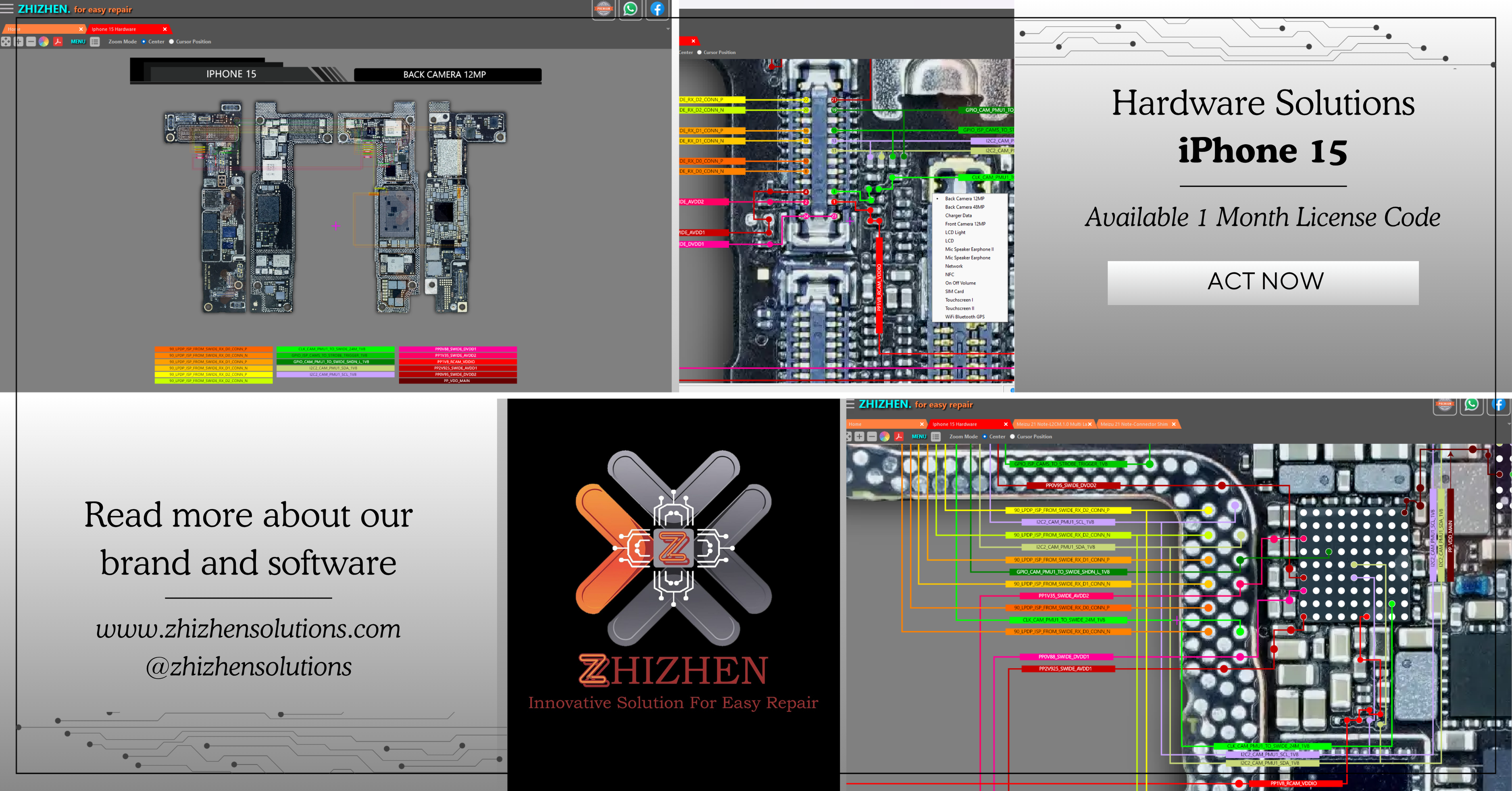Expand the list dropdown next to MENU in the overview window
The image size is (1512, 791).
[x=95, y=42]
